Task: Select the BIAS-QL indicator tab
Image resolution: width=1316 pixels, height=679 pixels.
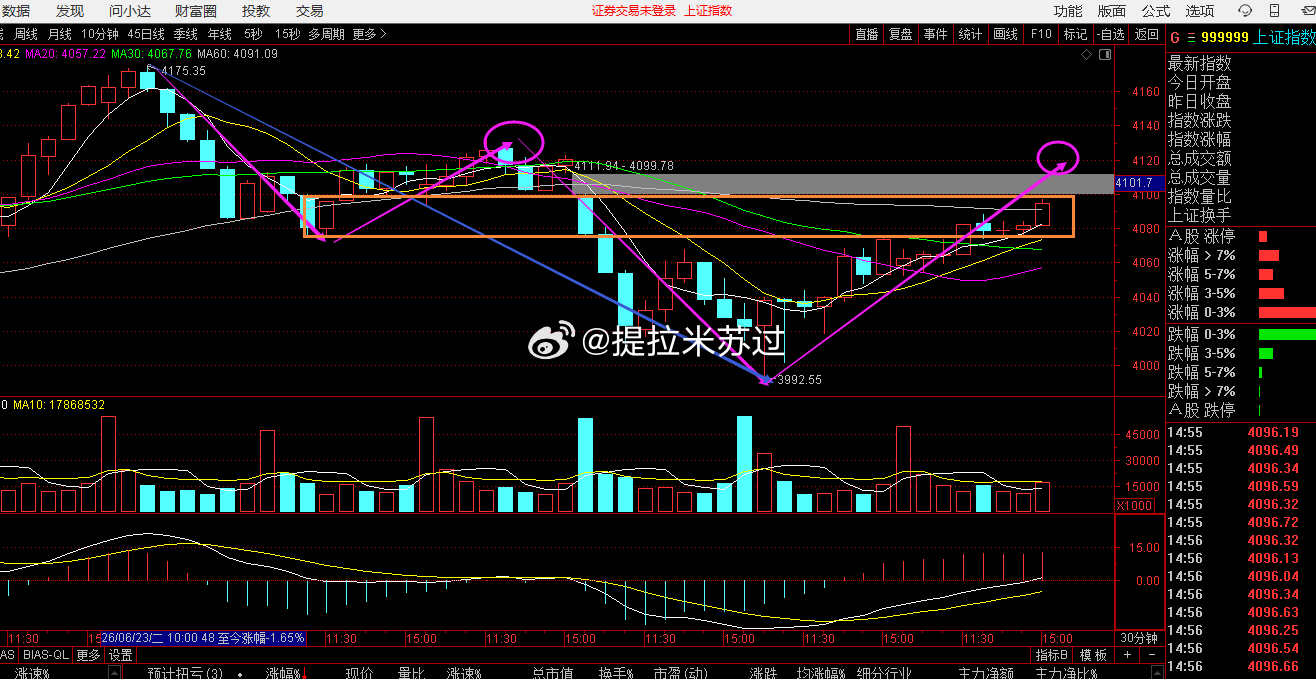Action: click(46, 655)
